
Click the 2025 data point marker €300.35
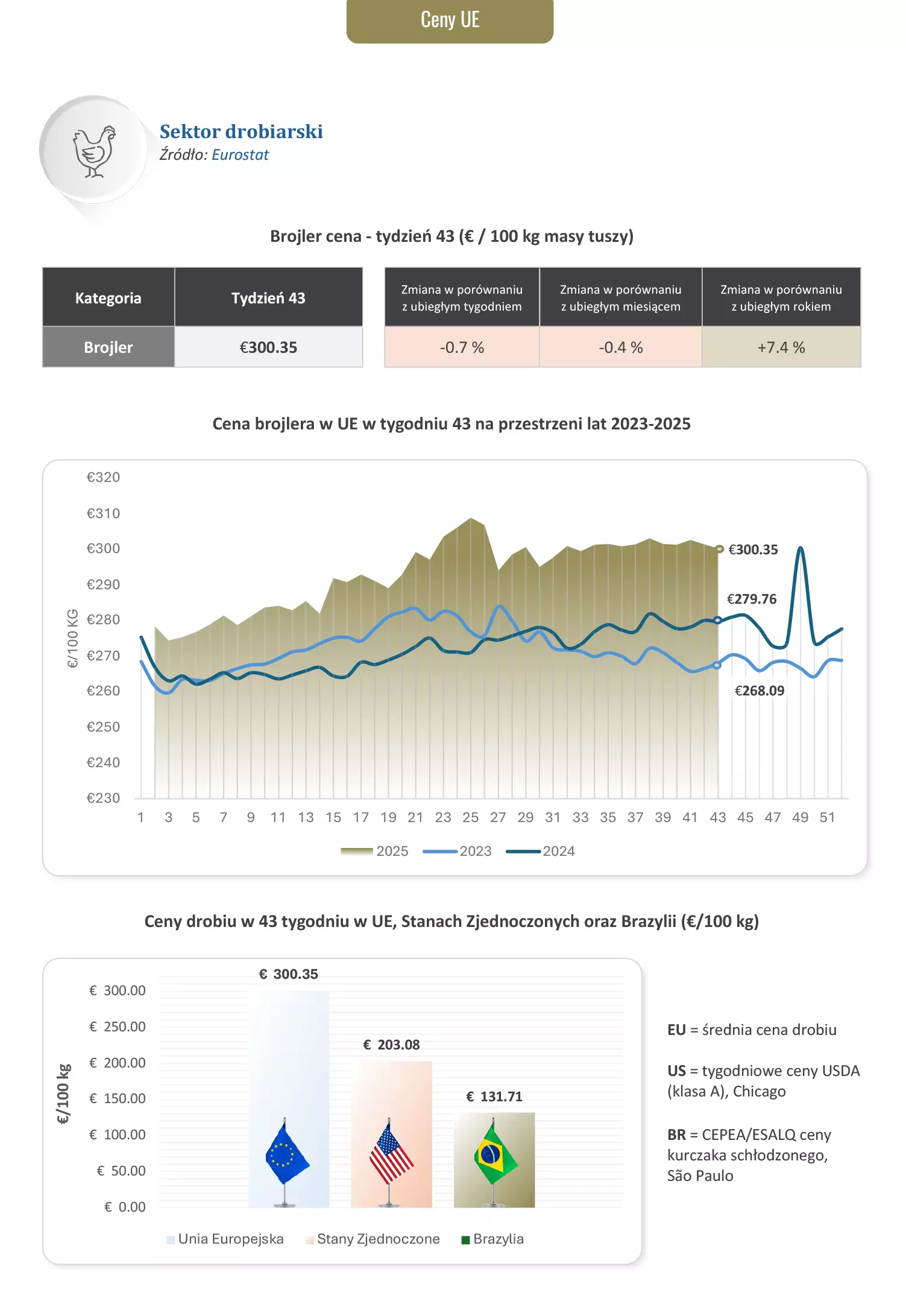(x=719, y=549)
